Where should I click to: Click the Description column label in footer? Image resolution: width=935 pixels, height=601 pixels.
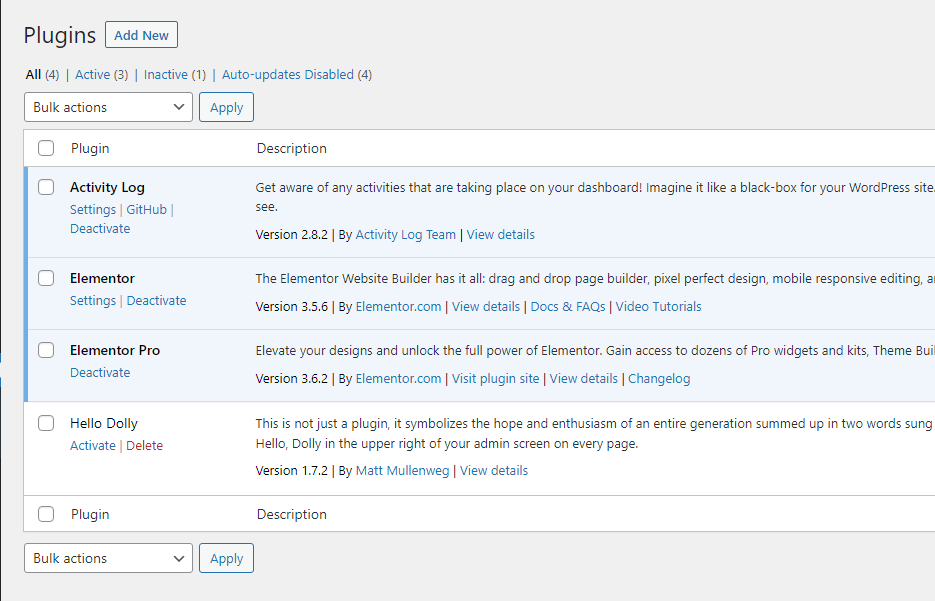click(x=292, y=515)
